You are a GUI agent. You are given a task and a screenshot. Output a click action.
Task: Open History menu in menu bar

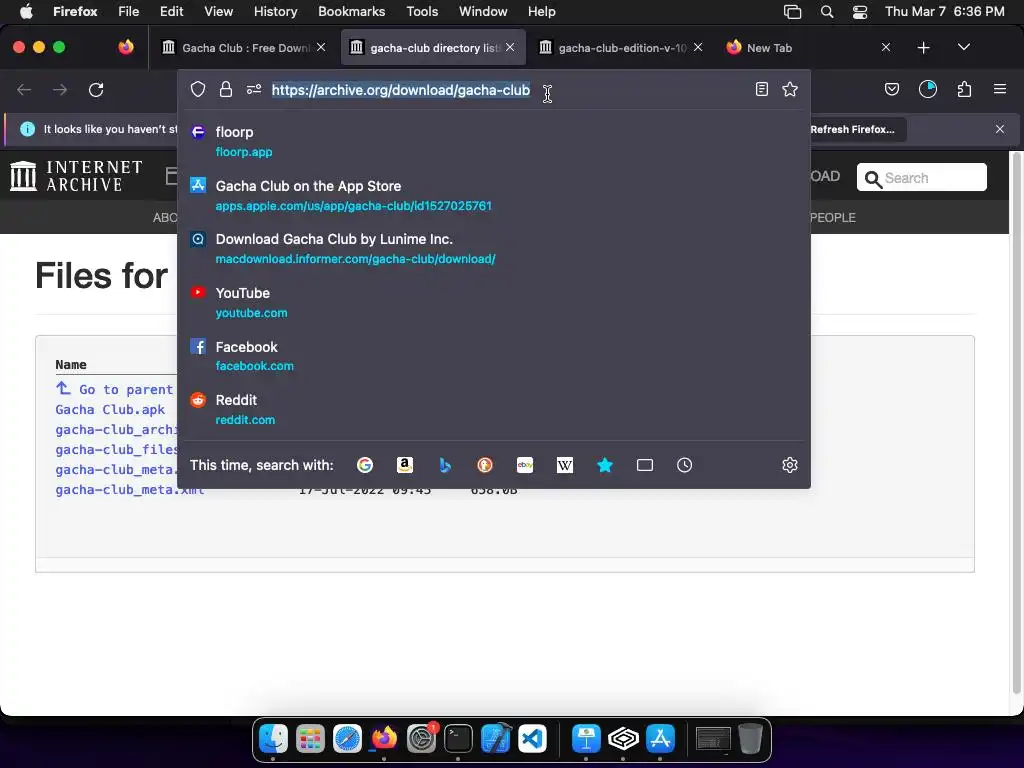point(275,11)
